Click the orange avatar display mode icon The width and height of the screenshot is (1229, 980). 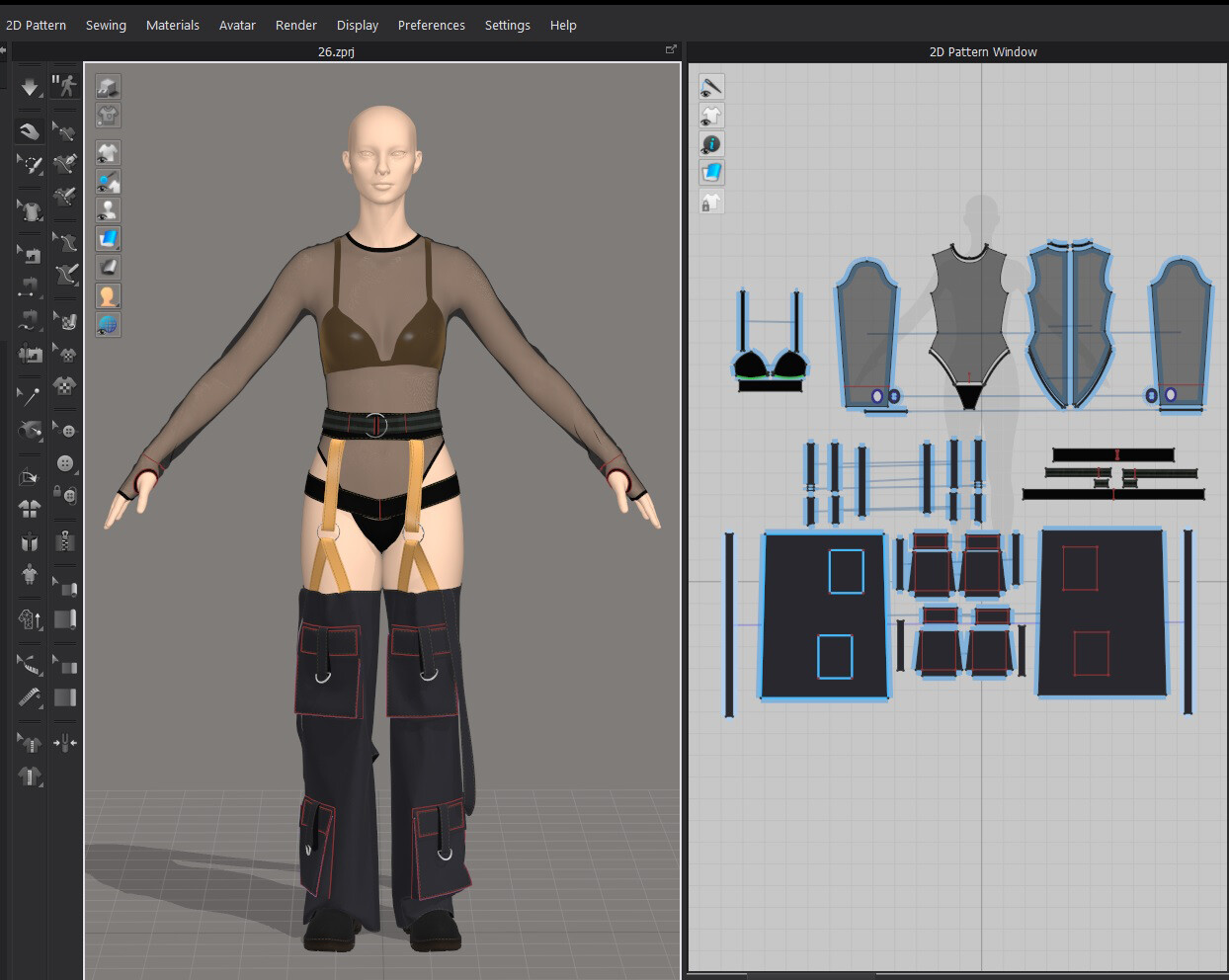coord(108,294)
